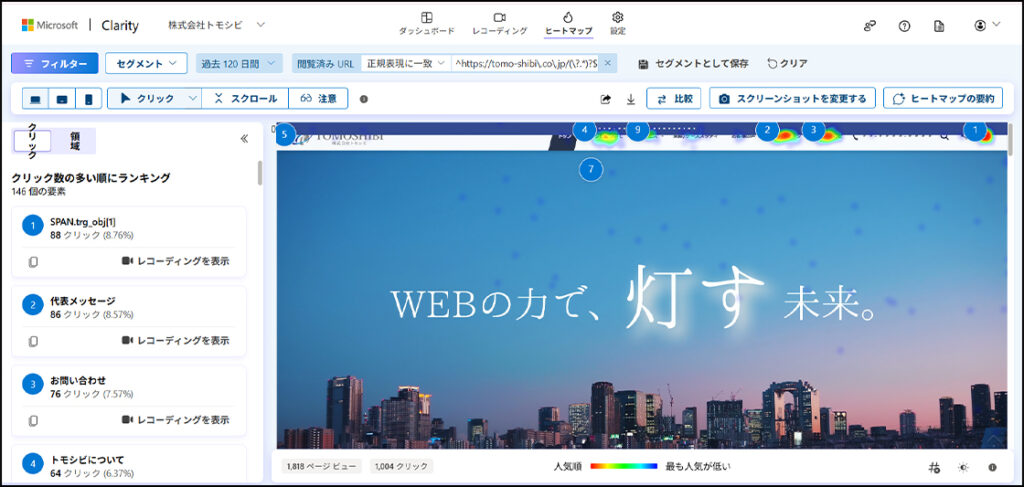Click heatmap marker number 5
Viewport: 1024px width, 487px height.
pyautogui.click(x=284, y=133)
